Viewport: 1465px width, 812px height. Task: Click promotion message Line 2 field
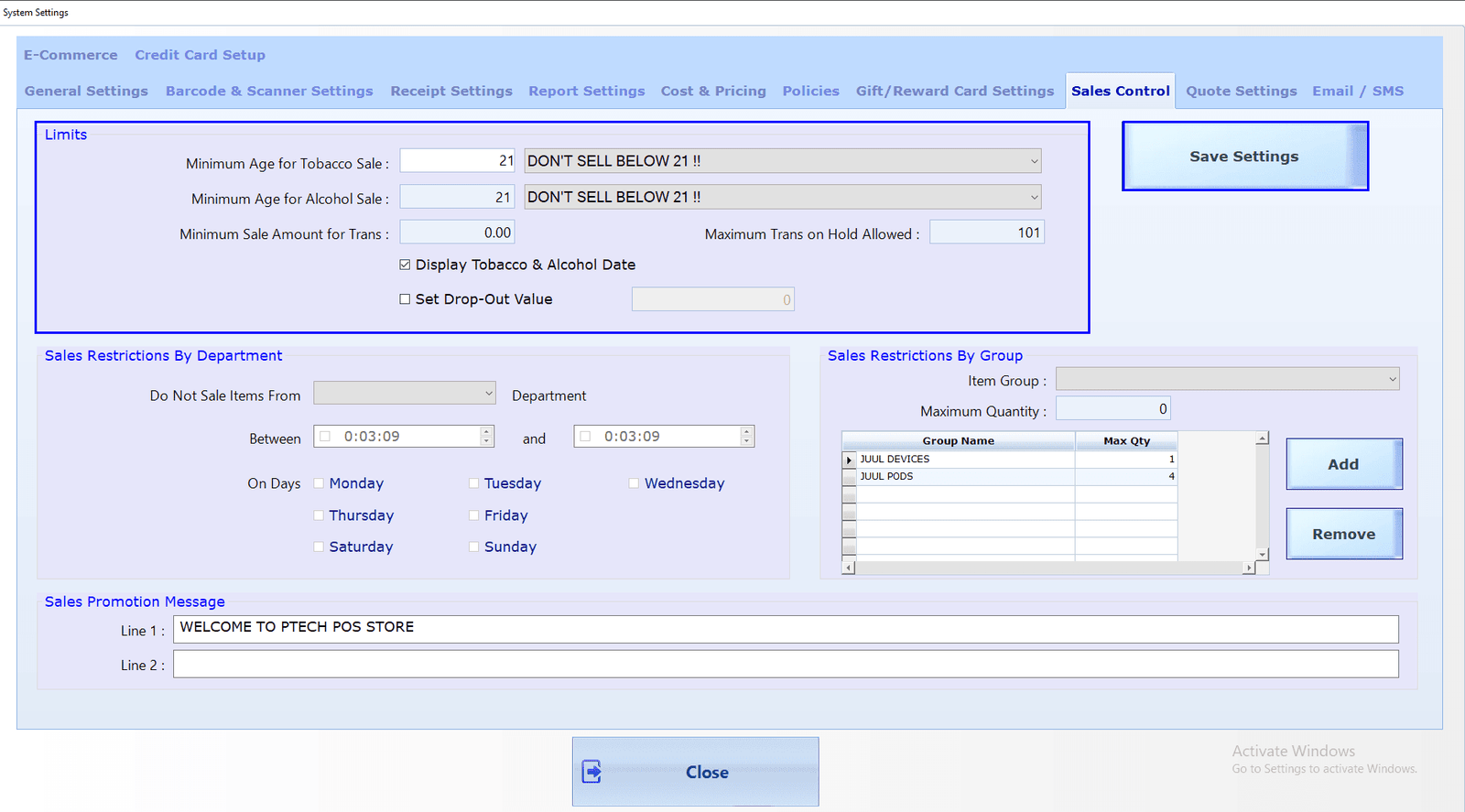click(786, 664)
